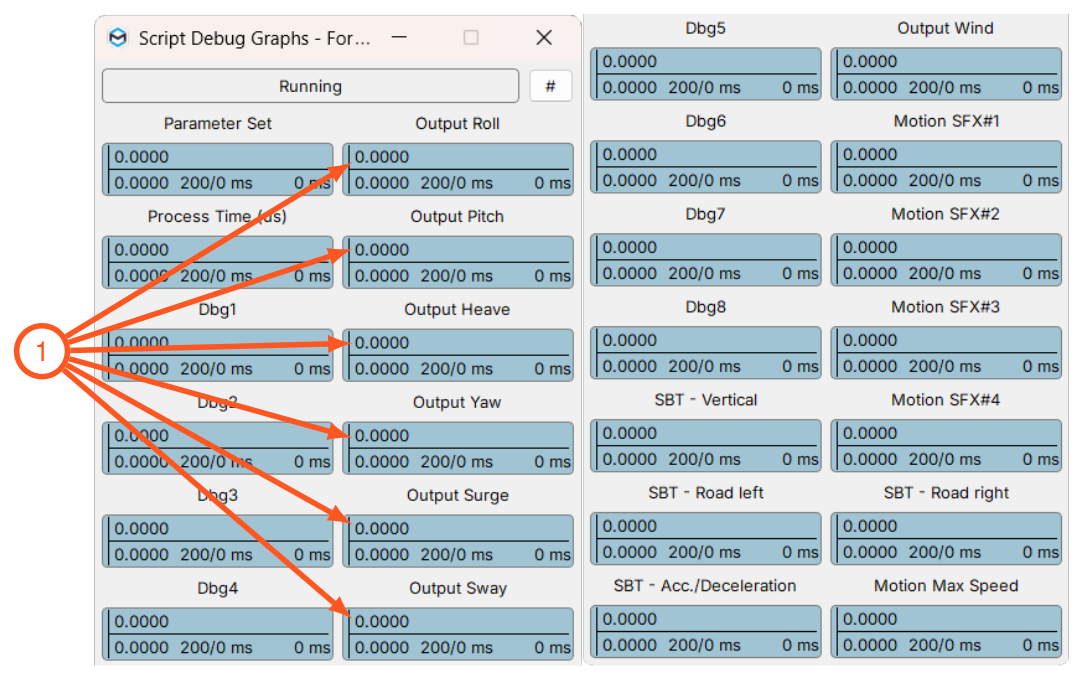Image resolution: width=1084 pixels, height=680 pixels.
Task: Click the "Dbg4" label
Action: pos(218,589)
